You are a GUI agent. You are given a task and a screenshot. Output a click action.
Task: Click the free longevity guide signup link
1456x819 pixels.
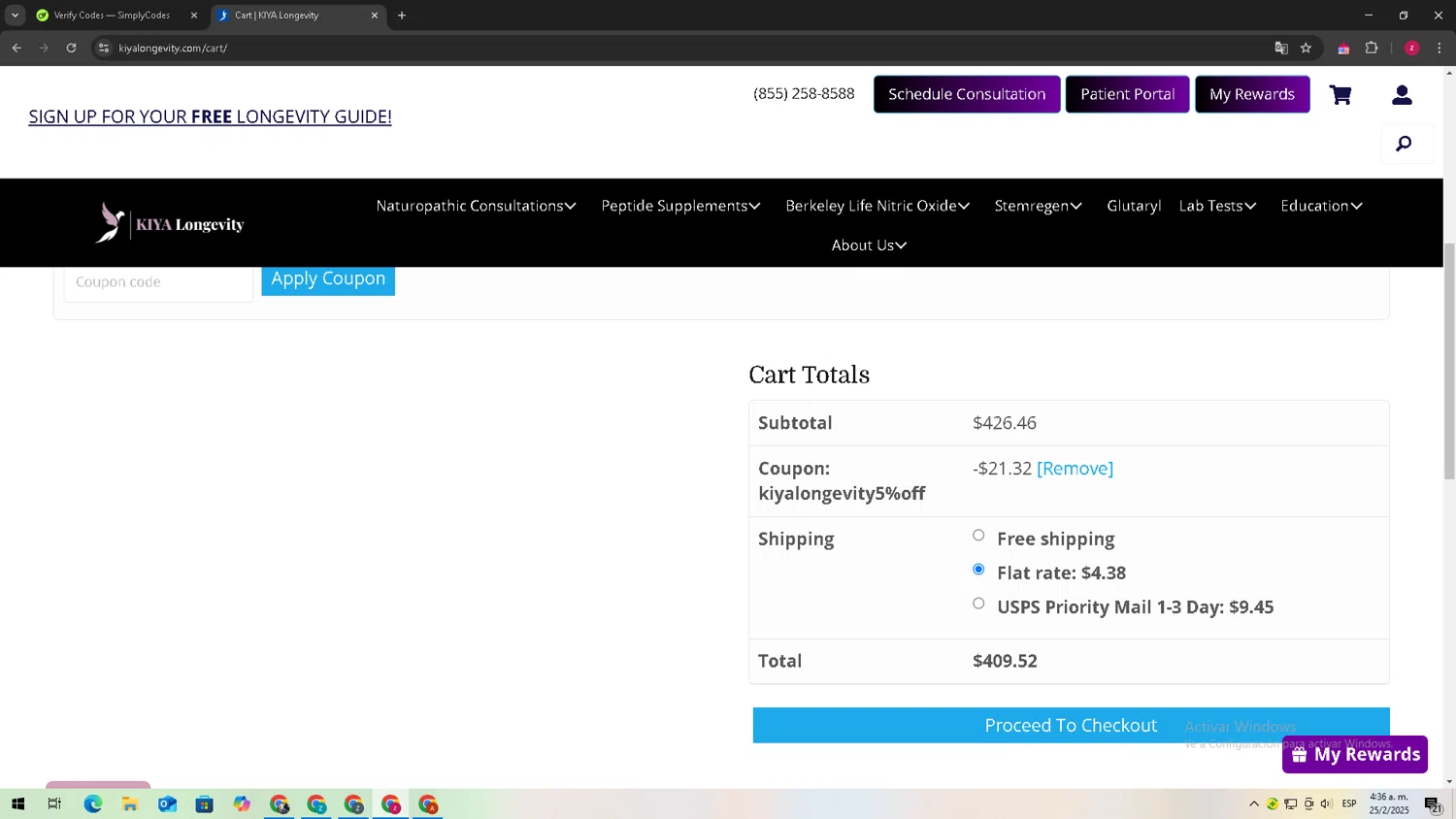click(210, 116)
